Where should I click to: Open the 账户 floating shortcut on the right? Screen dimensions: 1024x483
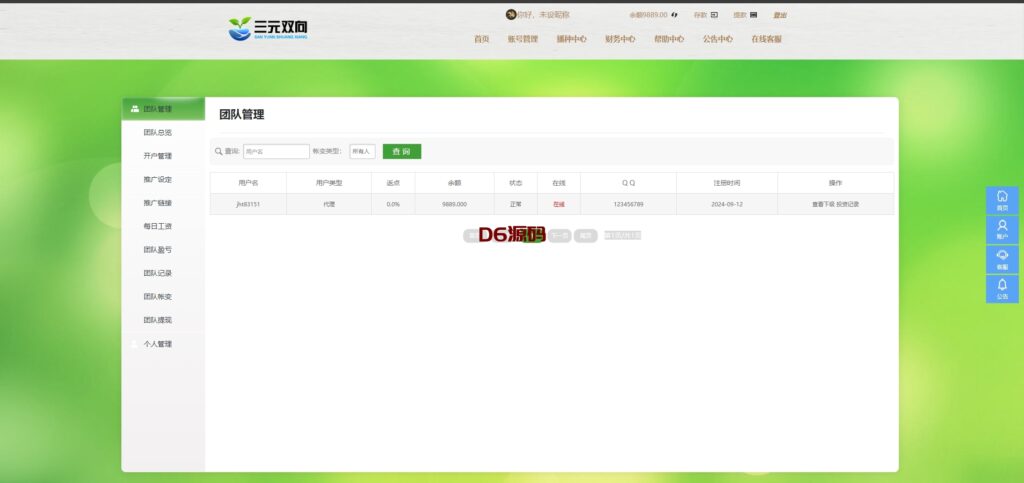coord(1002,230)
